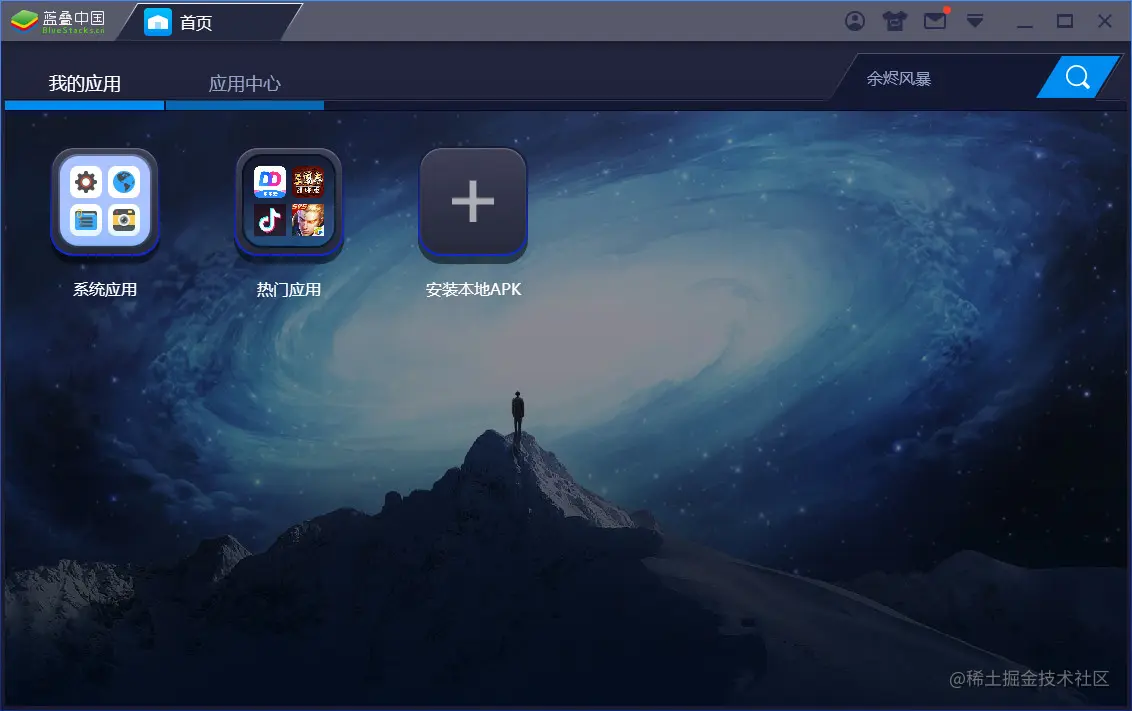
Task: Expand the dropdown arrow menu near mailbox
Action: [975, 20]
